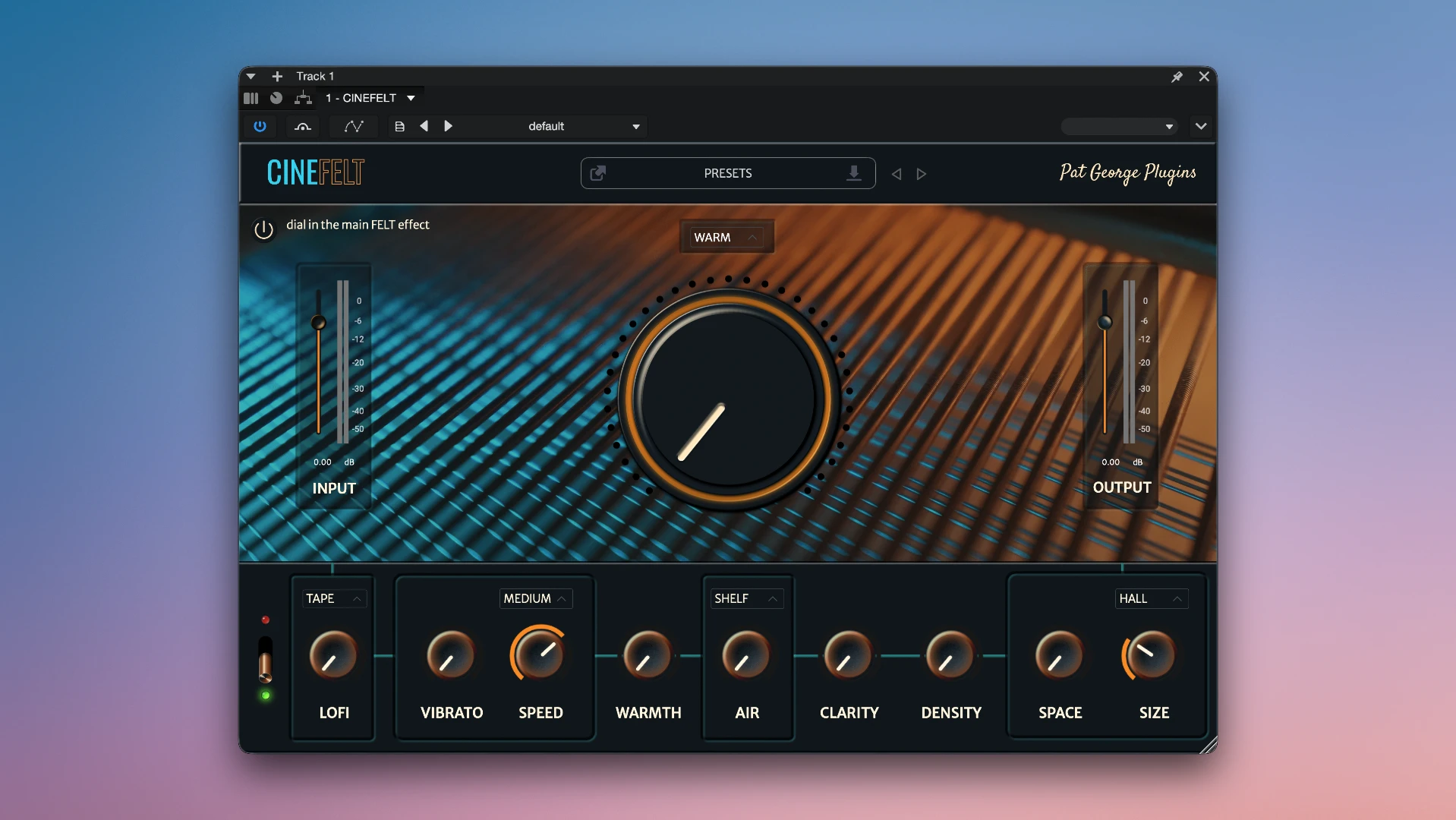The width and height of the screenshot is (1456, 820).
Task: Open the automation envelope icon
Action: coord(354,126)
